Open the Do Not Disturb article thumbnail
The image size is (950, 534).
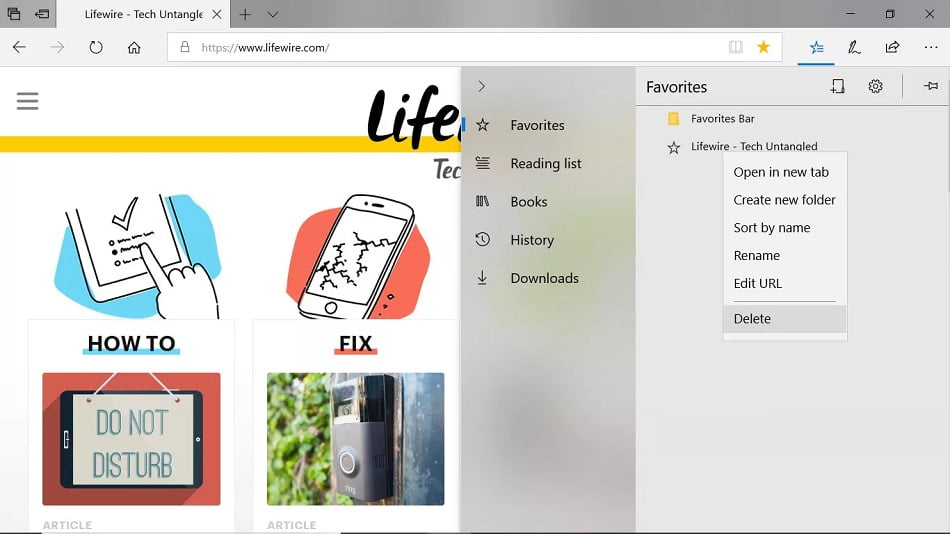coord(131,439)
